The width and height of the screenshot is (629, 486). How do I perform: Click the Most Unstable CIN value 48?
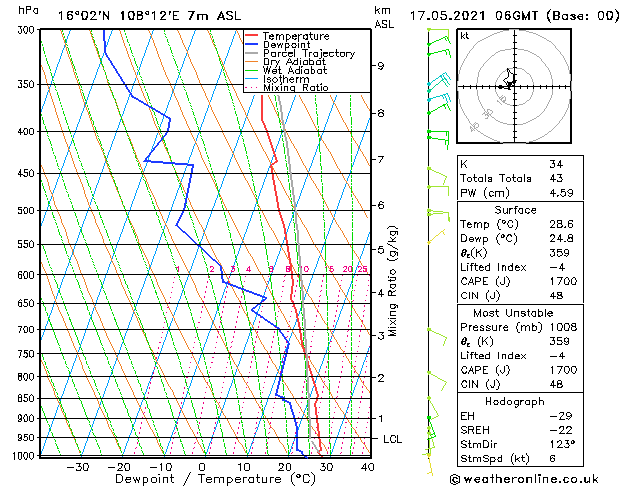(x=556, y=384)
